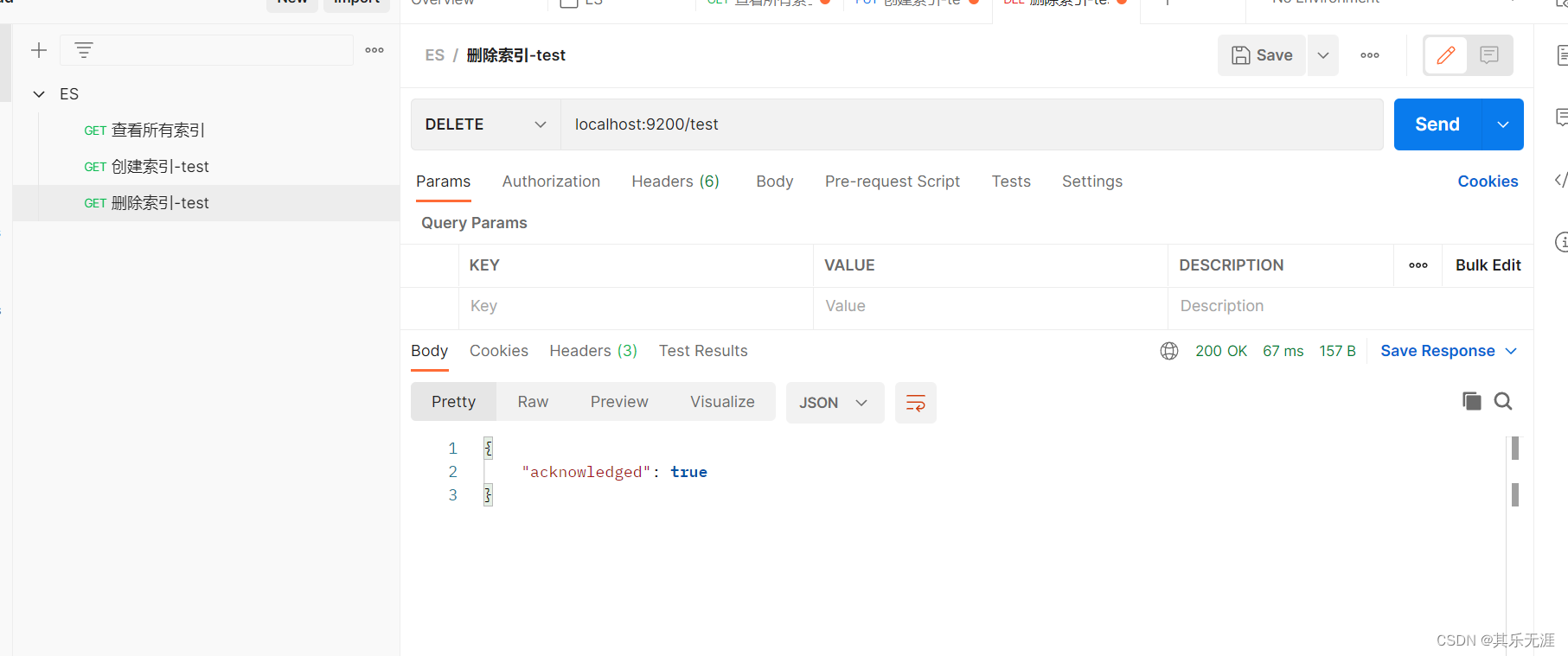Screen dimensions: 1568x656
Task: Open Tests tab
Action: point(1011,182)
